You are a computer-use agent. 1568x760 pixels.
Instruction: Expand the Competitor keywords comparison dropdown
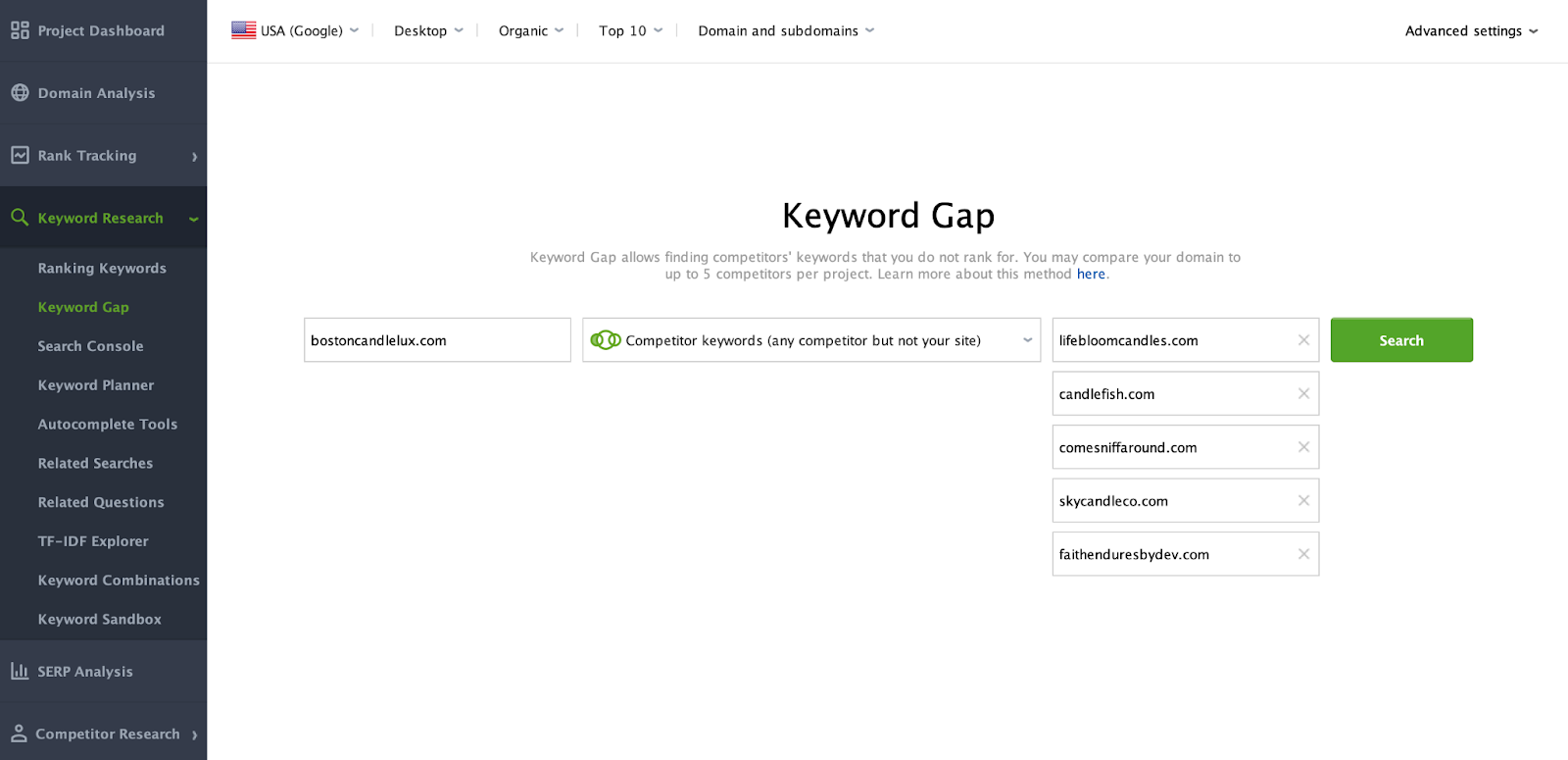click(811, 340)
